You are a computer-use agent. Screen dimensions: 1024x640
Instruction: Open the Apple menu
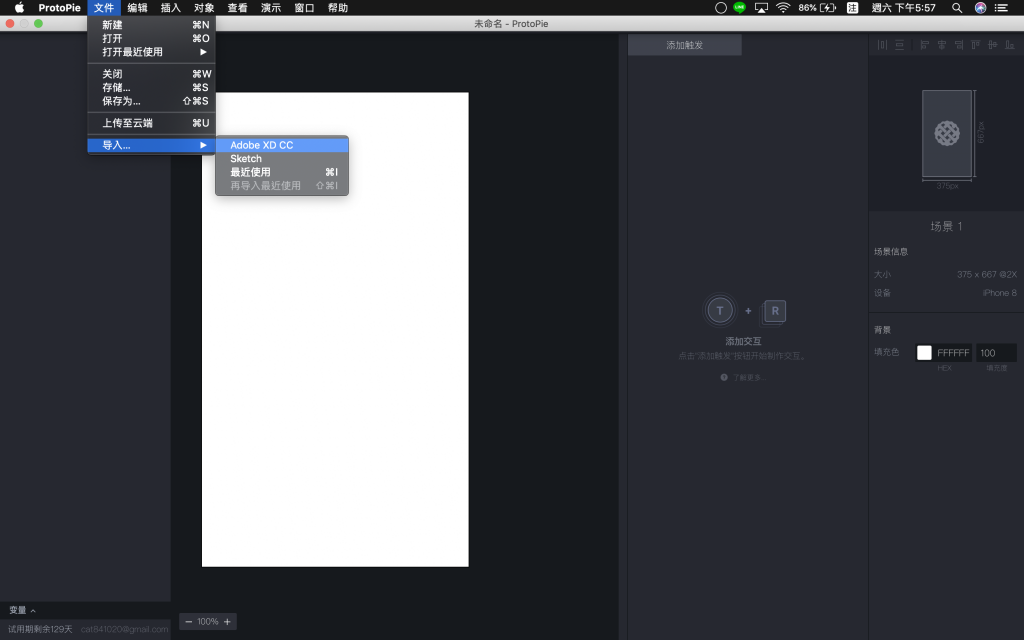click(x=20, y=8)
